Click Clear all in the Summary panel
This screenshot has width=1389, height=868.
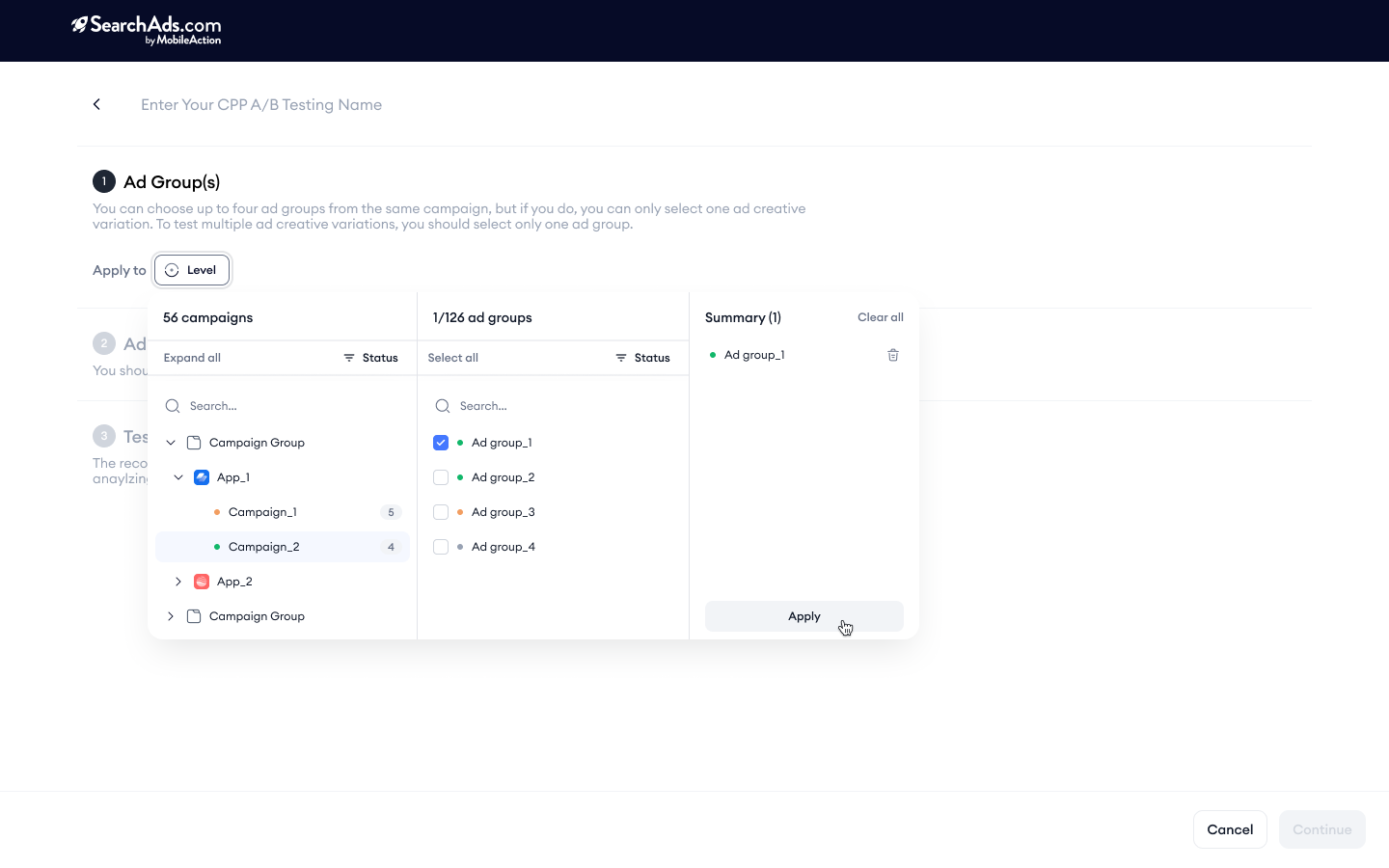[x=880, y=316]
